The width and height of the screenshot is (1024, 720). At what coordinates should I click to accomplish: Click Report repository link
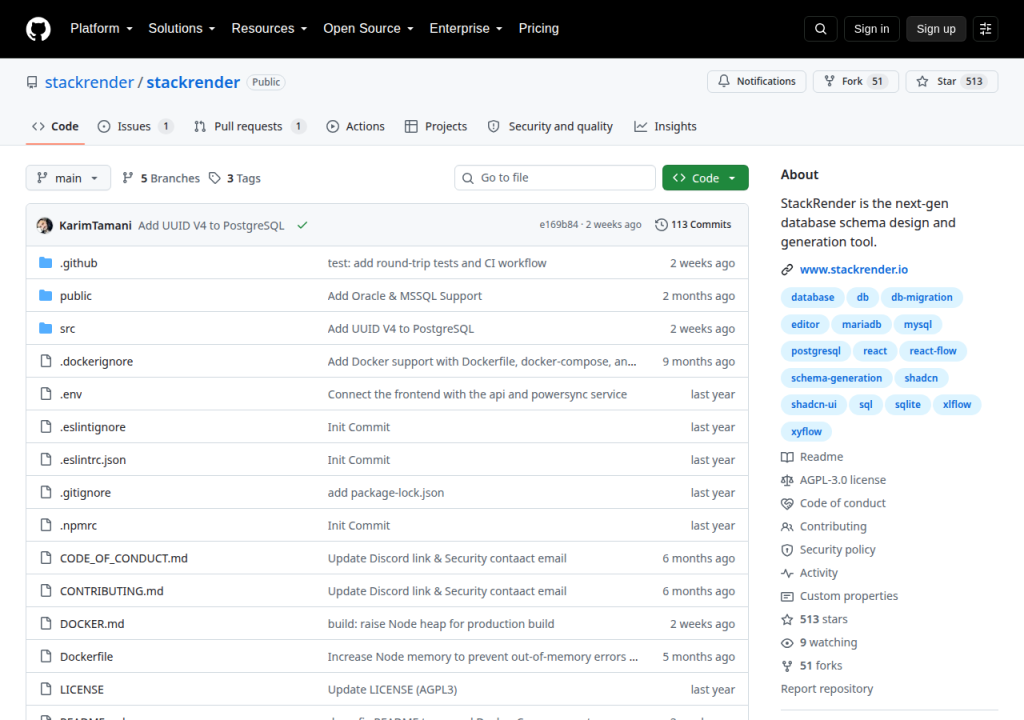[827, 689]
